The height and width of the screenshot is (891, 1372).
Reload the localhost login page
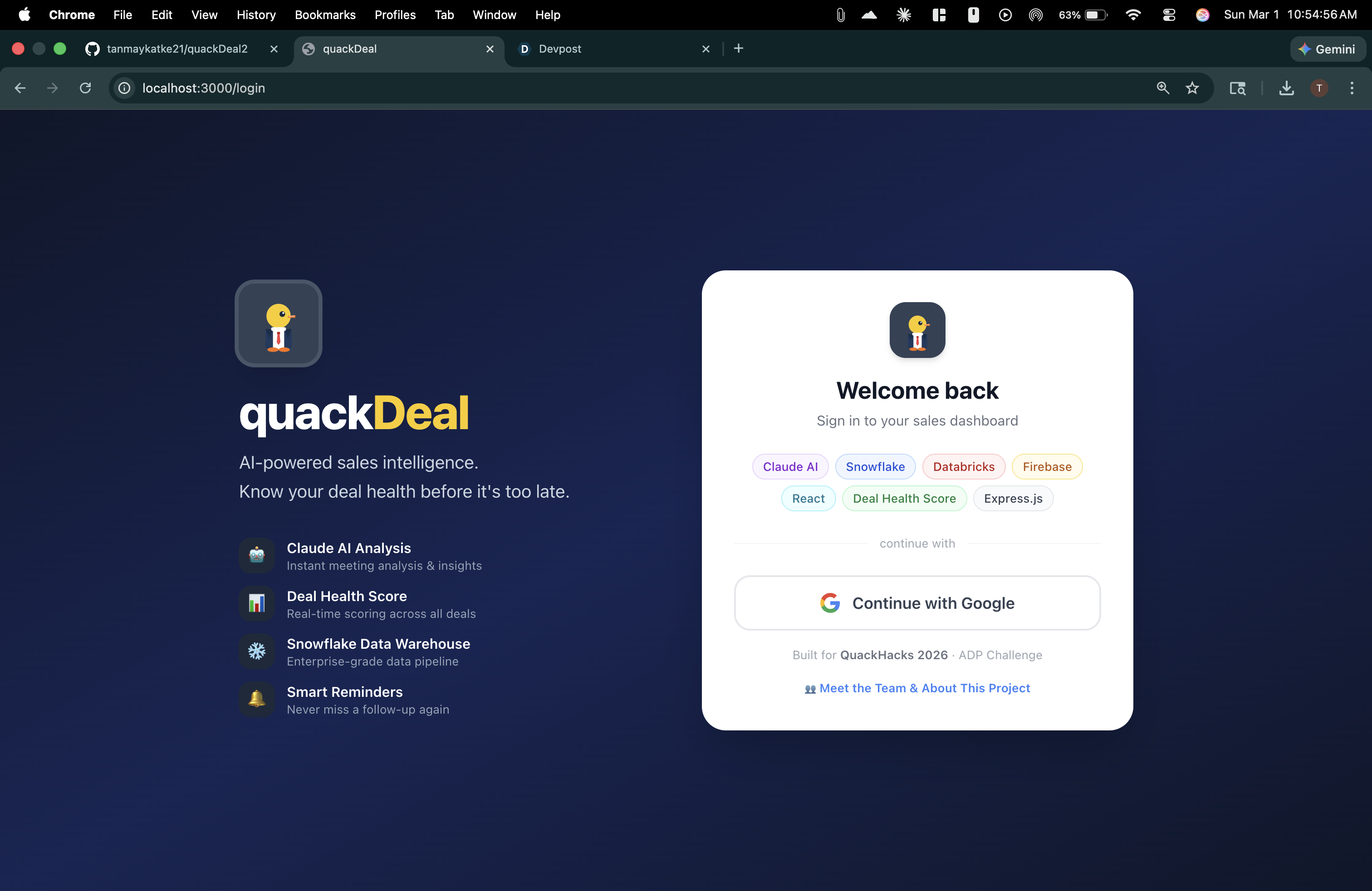click(85, 88)
